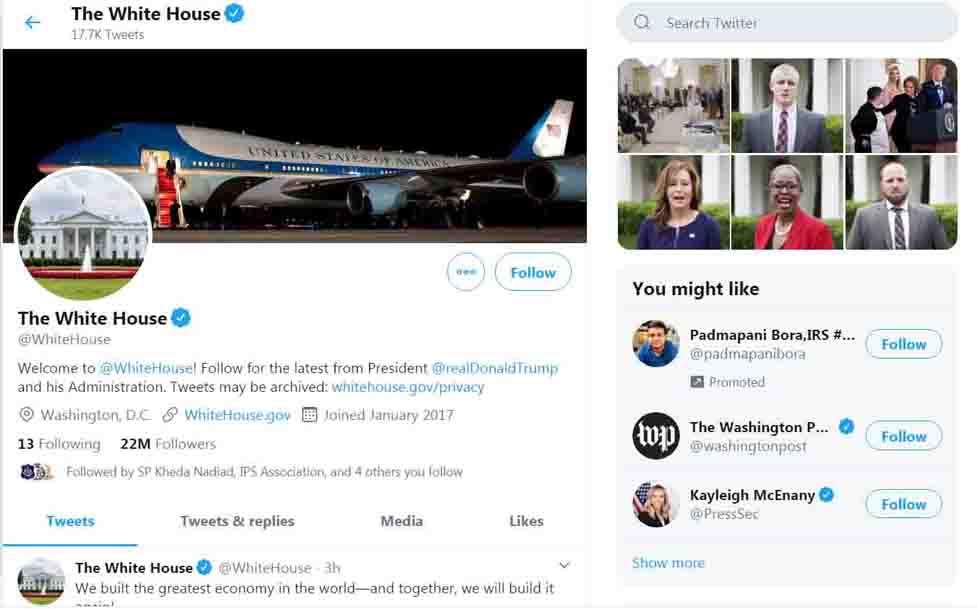Image resolution: width=977 pixels, height=609 pixels.
Task: Open The Washington Post avatar icon
Action: pos(656,436)
